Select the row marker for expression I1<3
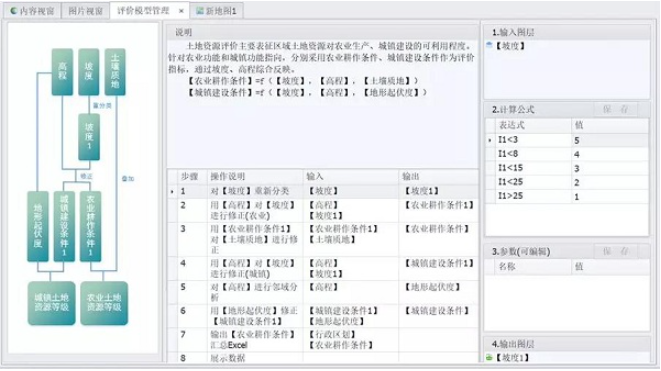Viewport: 661px width, 371px height. point(490,140)
